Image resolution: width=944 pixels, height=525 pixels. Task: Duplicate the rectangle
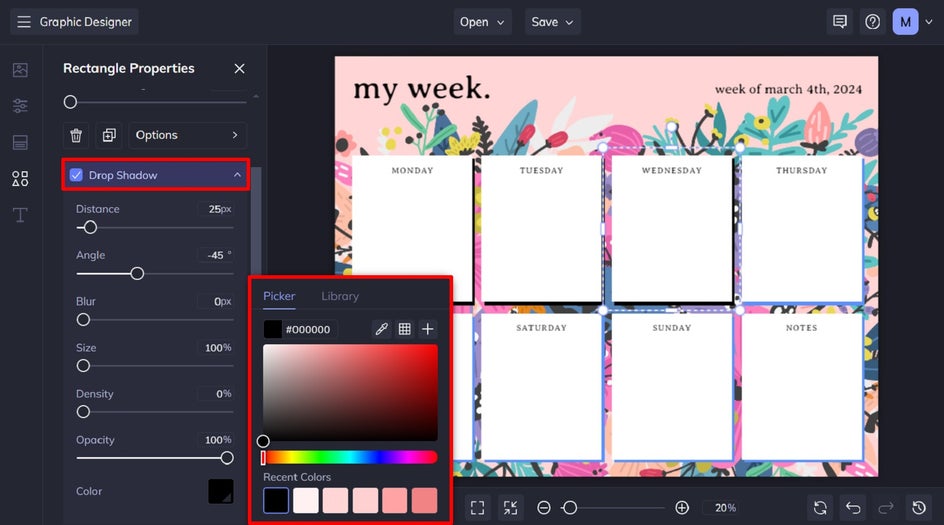point(109,135)
